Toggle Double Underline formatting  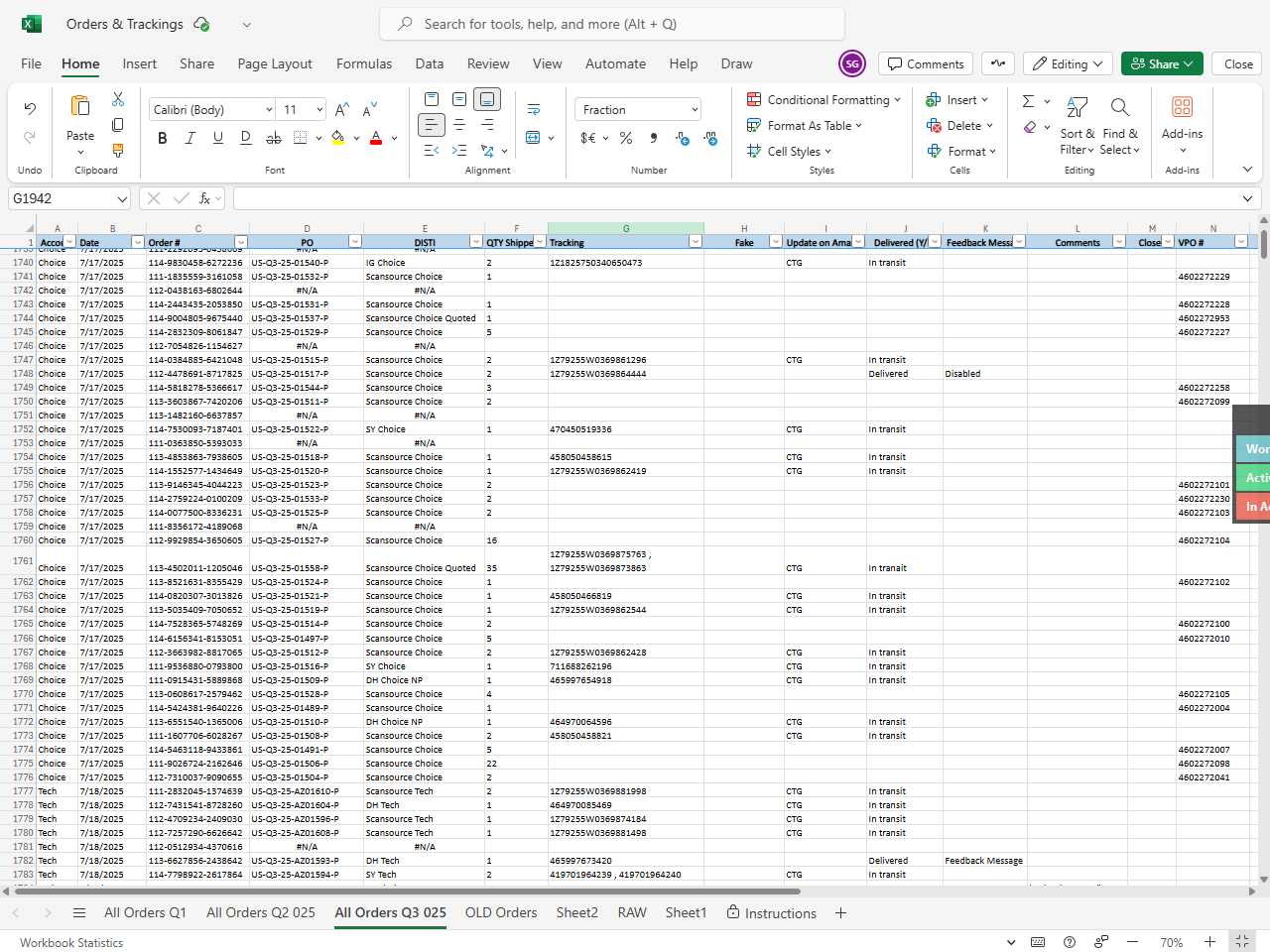coord(245,138)
